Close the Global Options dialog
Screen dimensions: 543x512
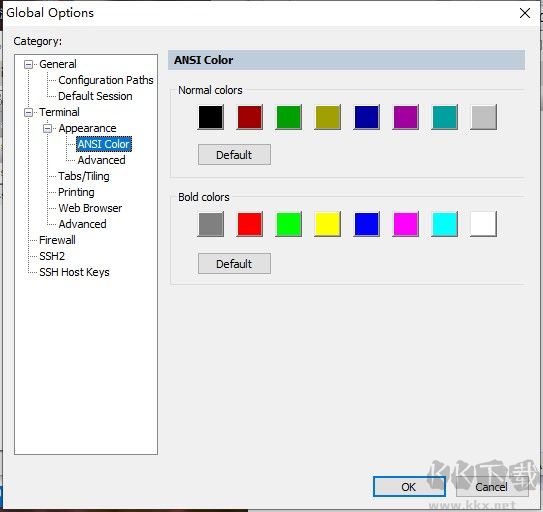tap(525, 13)
